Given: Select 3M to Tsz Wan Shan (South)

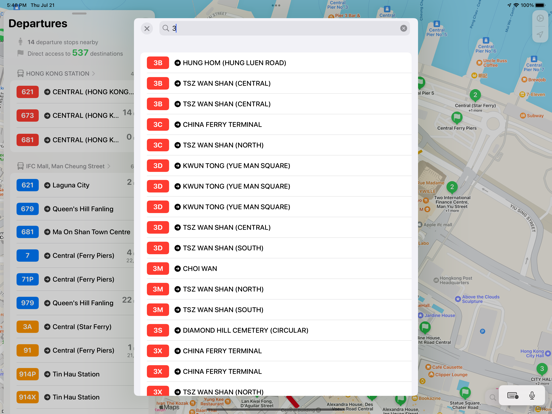Looking at the screenshot, I should [x=276, y=310].
